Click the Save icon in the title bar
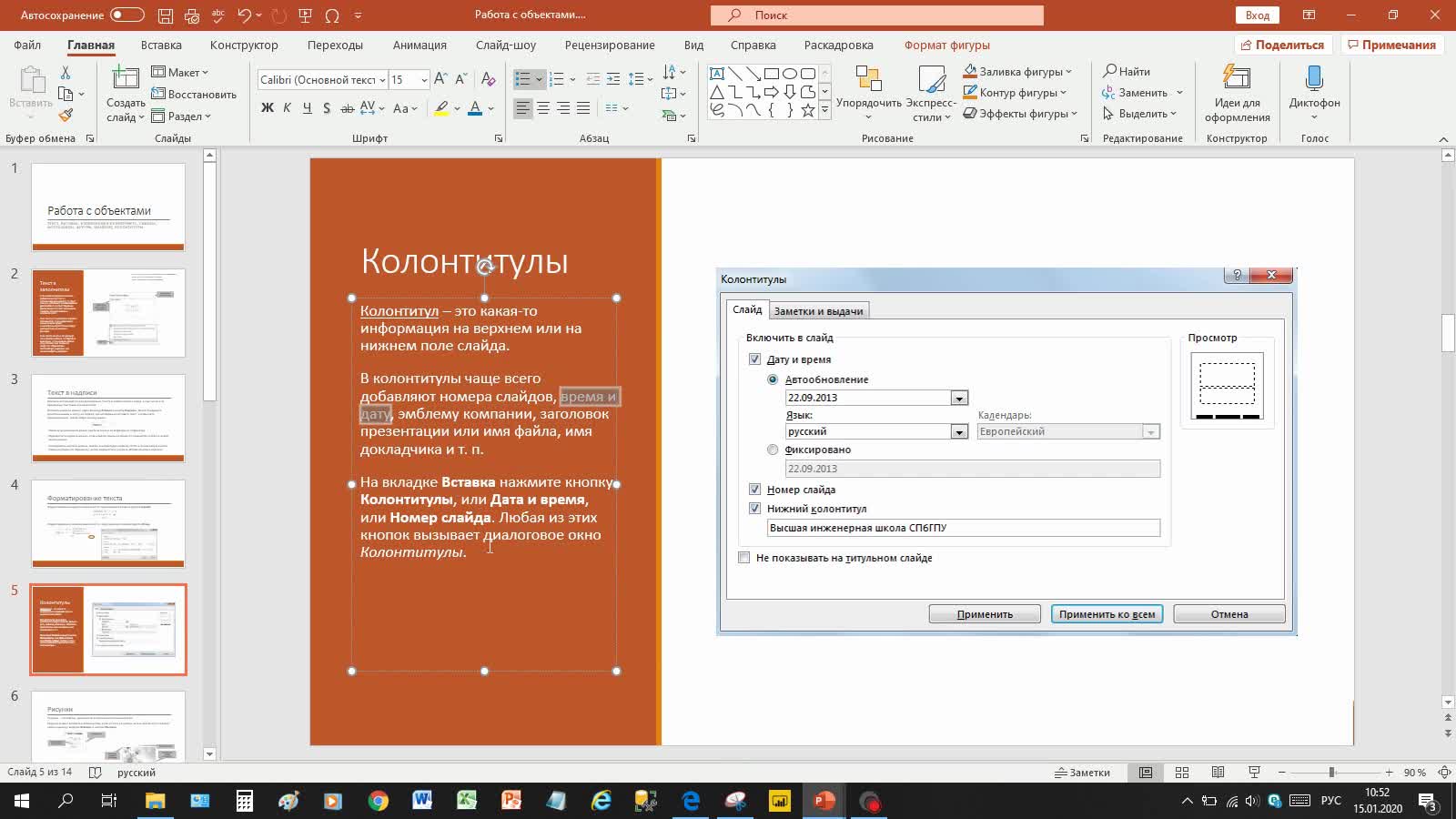This screenshot has height=819, width=1456. pos(166,15)
